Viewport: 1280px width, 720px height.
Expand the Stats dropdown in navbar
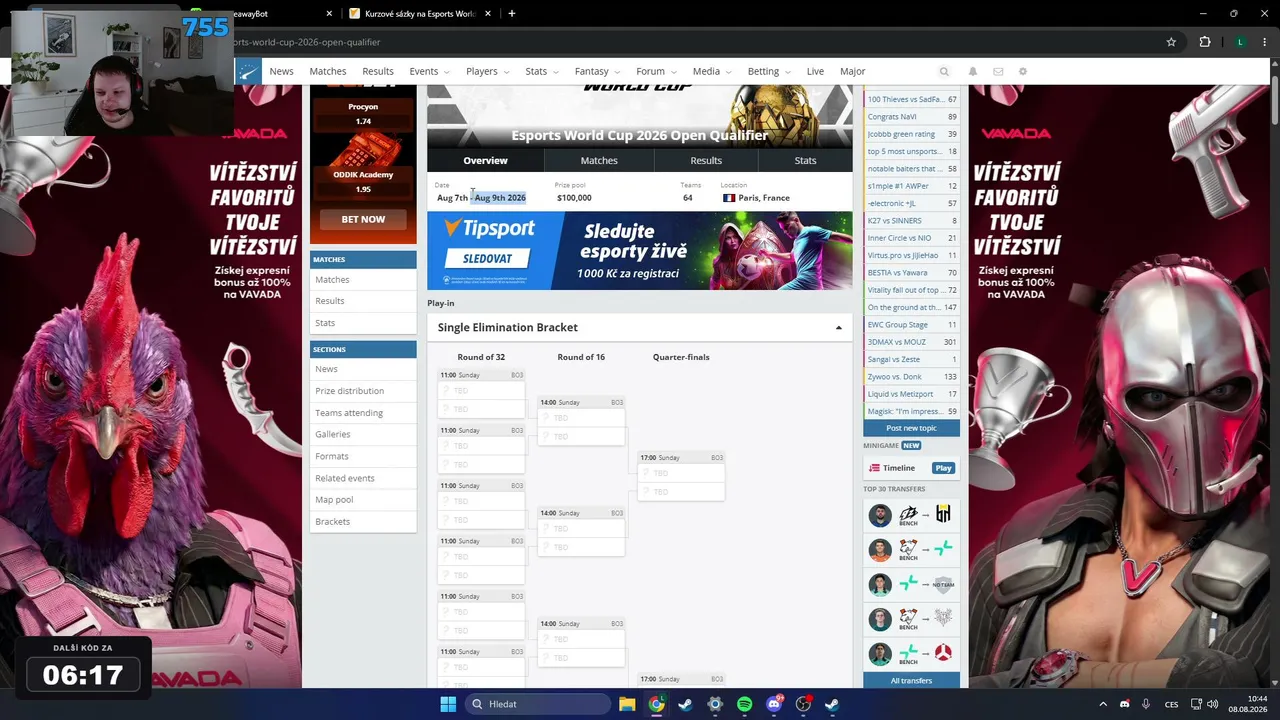point(541,72)
